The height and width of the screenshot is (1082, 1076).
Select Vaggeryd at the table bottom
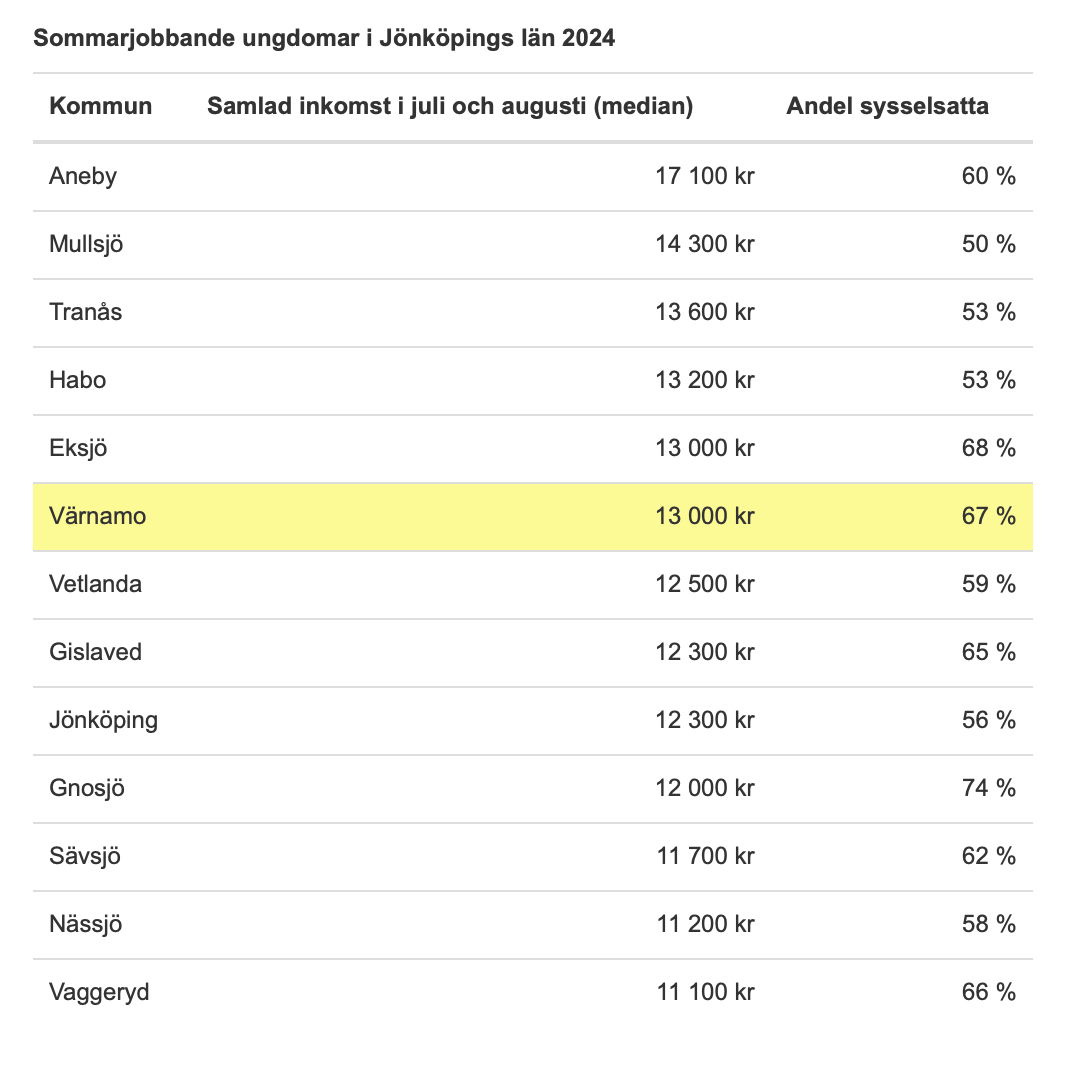tap(99, 992)
